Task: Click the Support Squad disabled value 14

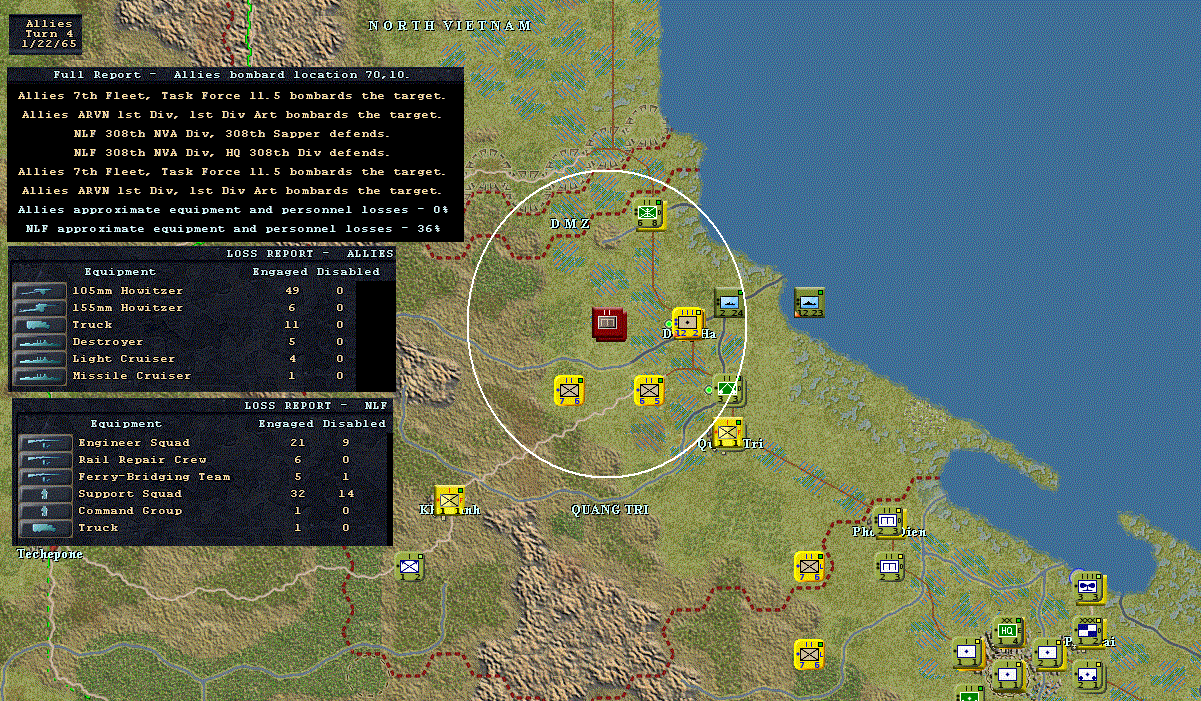Action: 347,494
